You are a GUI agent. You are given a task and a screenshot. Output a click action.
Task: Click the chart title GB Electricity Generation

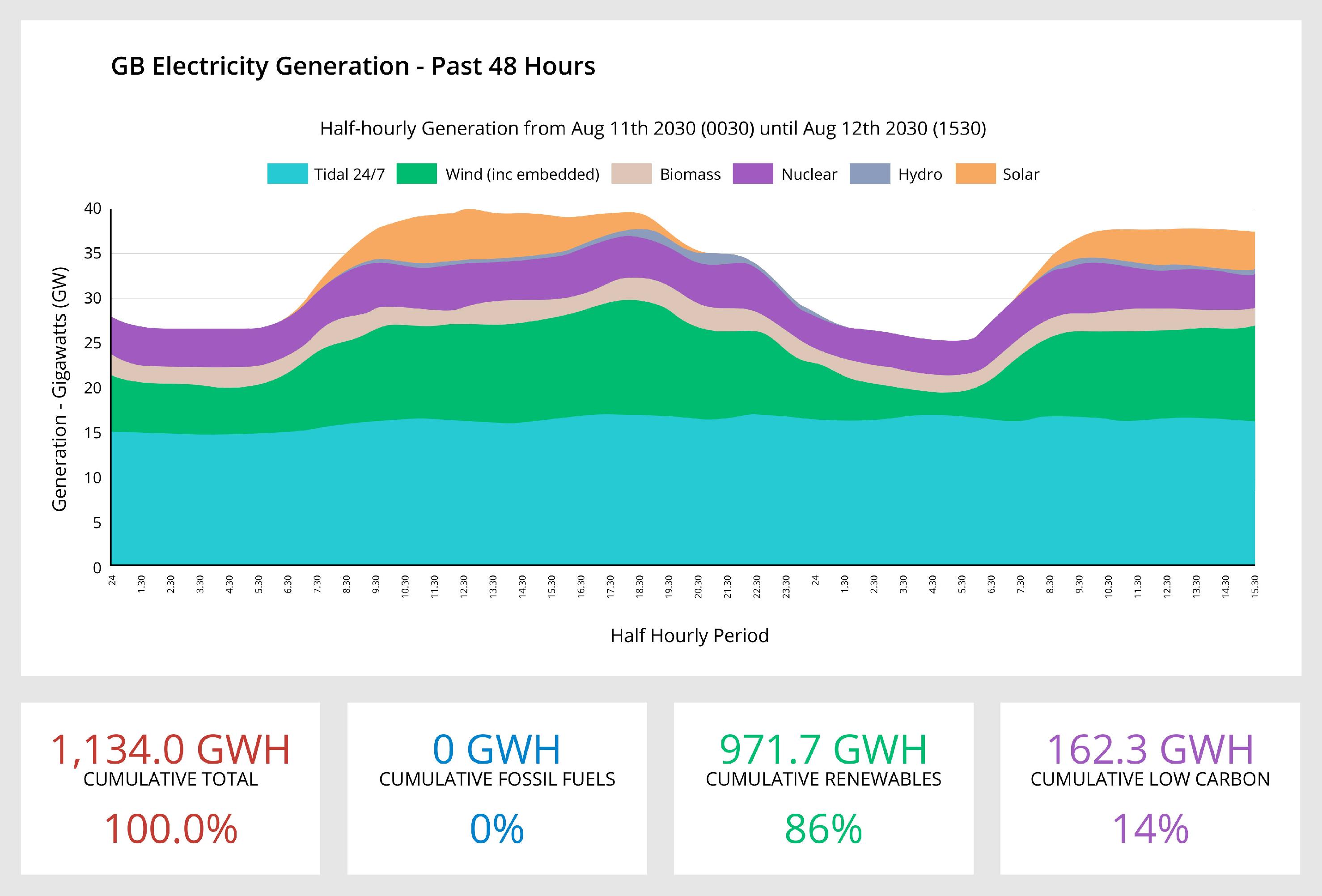point(353,66)
